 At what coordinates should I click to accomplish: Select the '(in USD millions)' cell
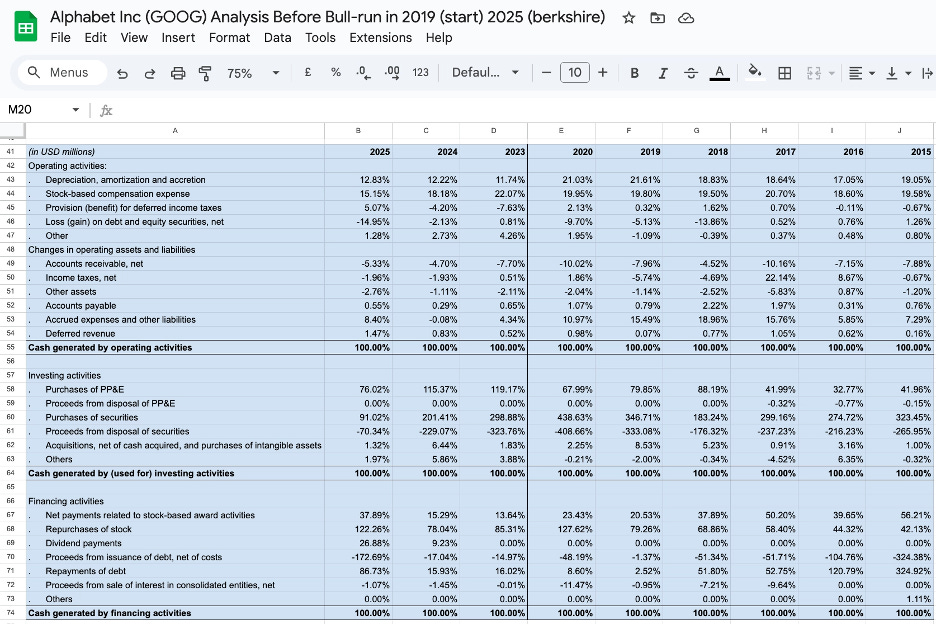click(175, 152)
